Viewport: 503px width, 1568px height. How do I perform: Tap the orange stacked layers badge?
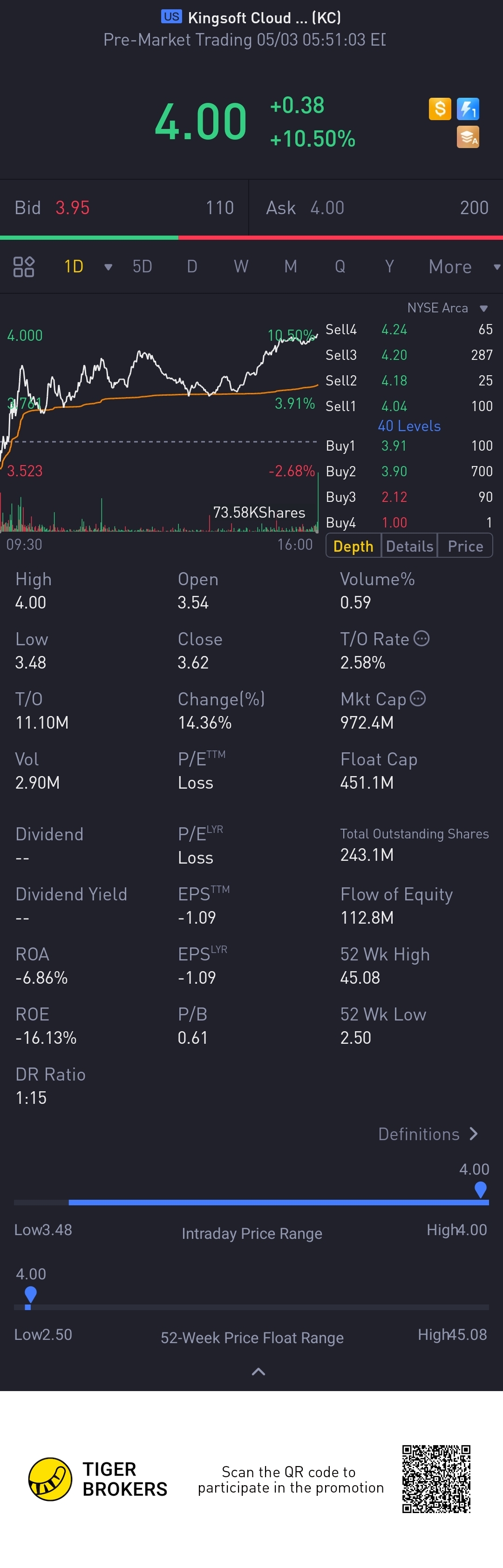coord(468,137)
